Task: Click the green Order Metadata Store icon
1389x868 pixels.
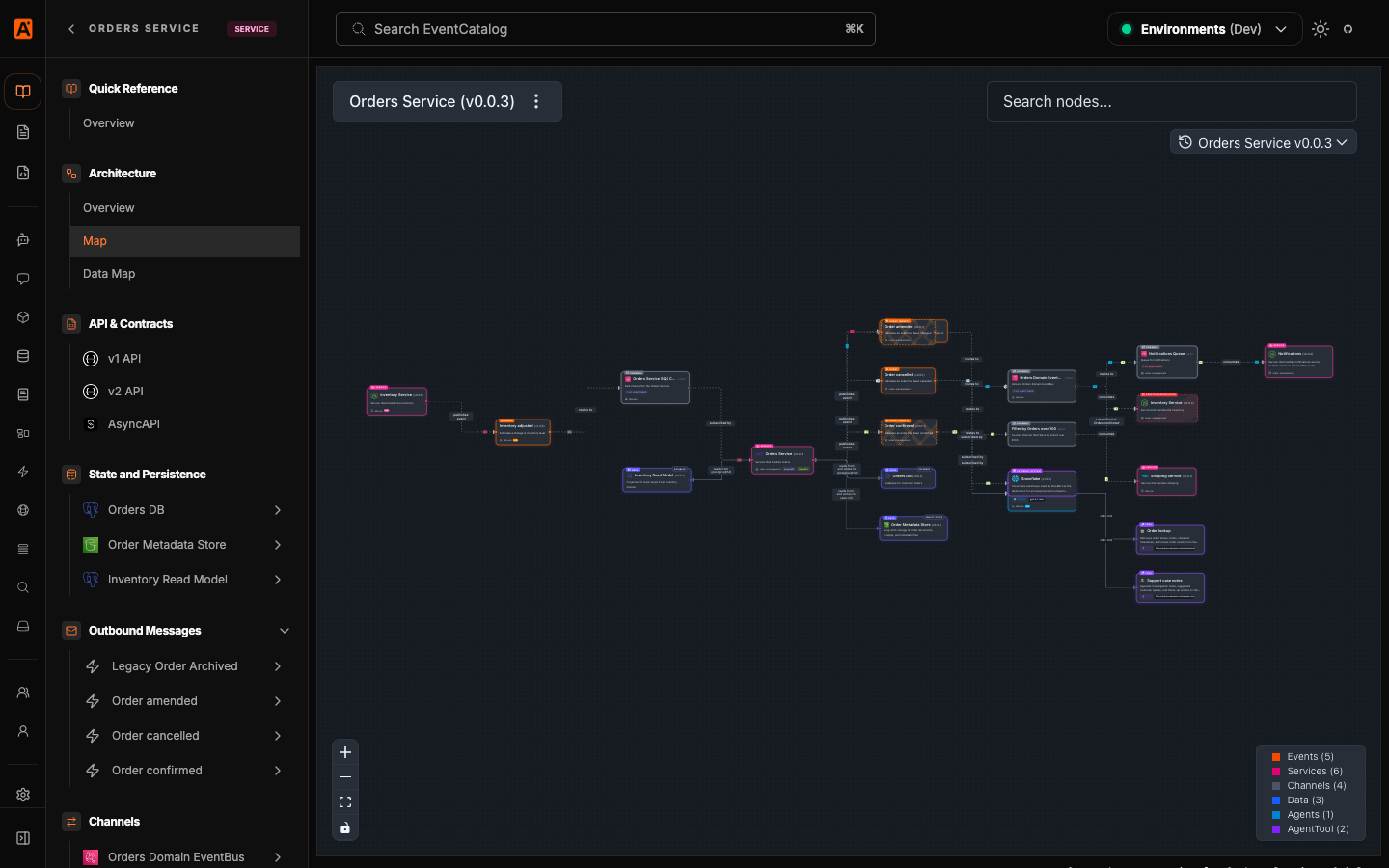Action: click(91, 545)
